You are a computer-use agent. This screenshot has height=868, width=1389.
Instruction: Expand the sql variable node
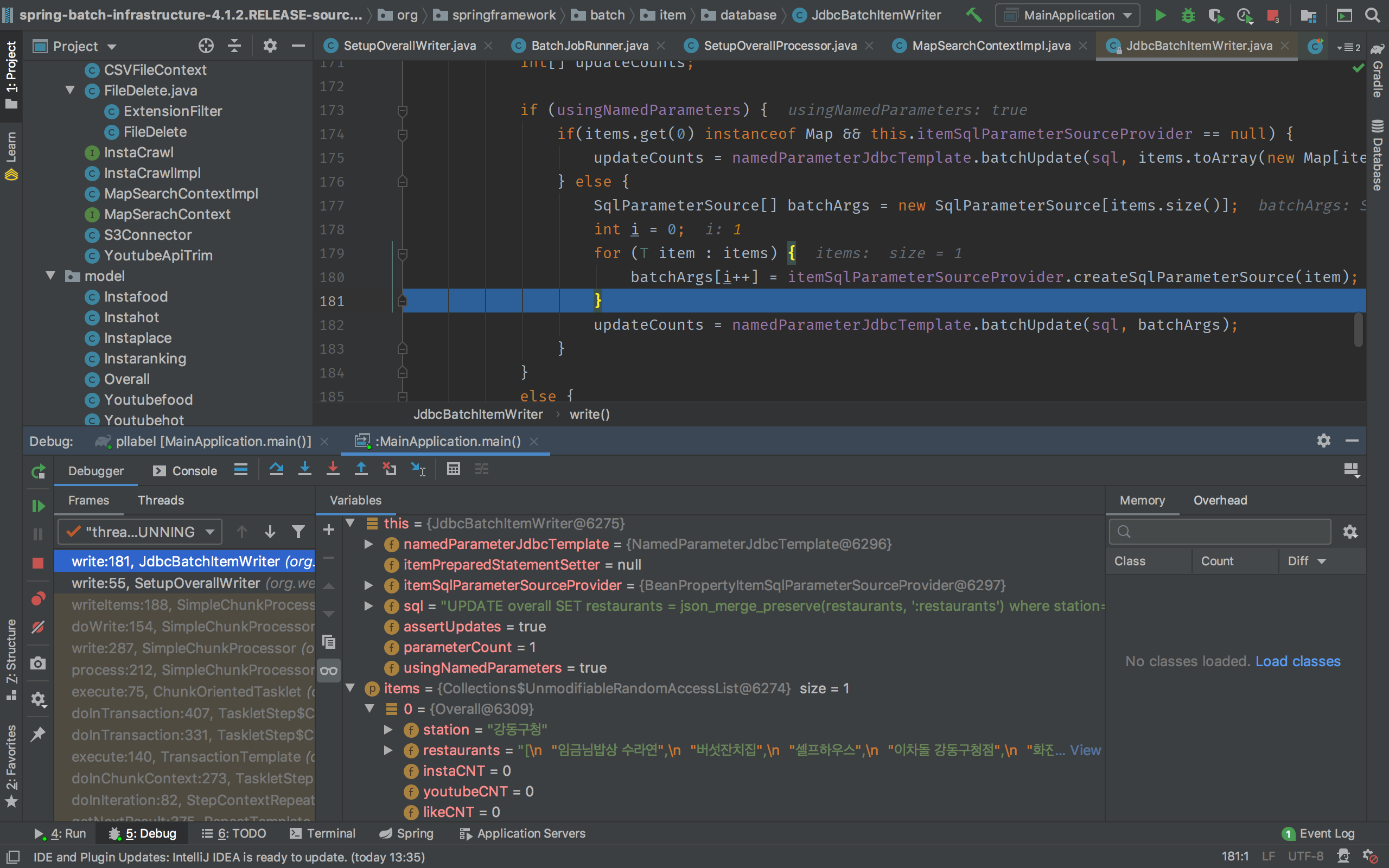pos(369,606)
